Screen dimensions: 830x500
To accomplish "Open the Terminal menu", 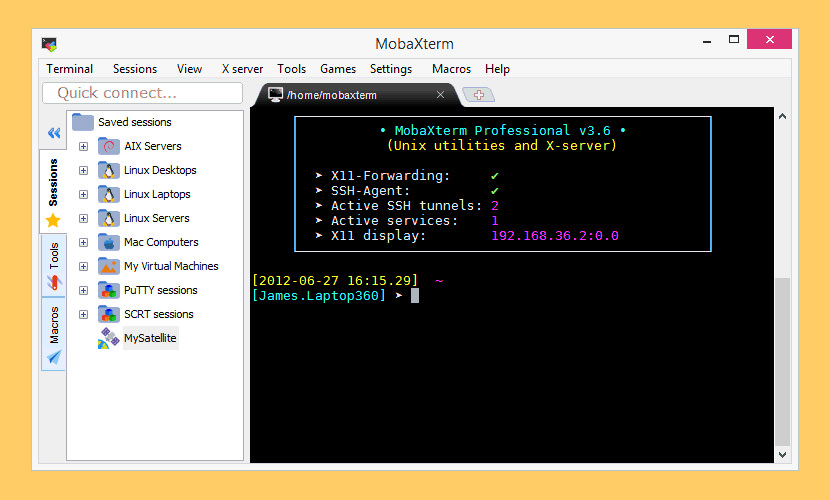I will pyautogui.click(x=69, y=69).
